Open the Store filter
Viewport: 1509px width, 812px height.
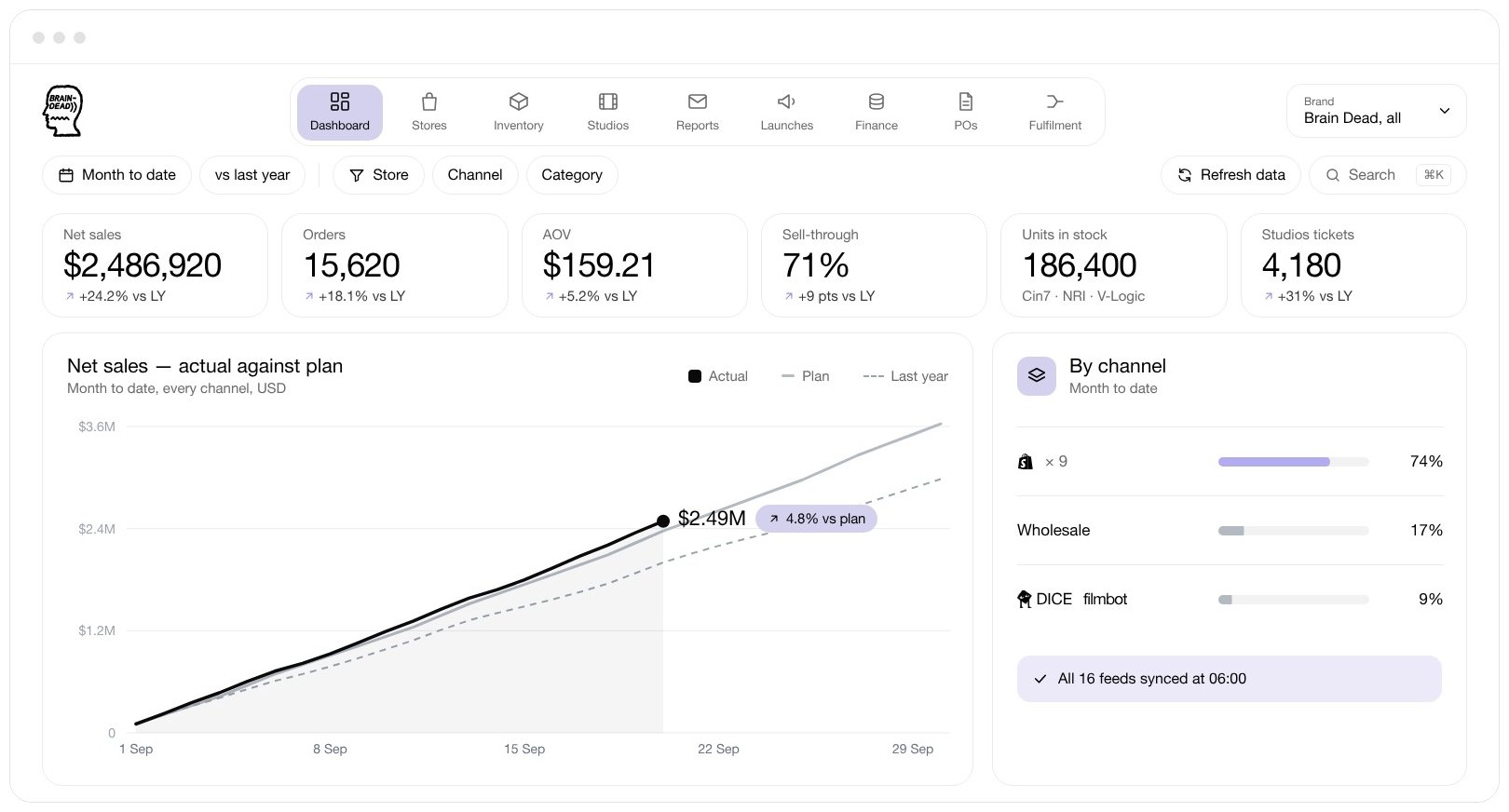[379, 175]
